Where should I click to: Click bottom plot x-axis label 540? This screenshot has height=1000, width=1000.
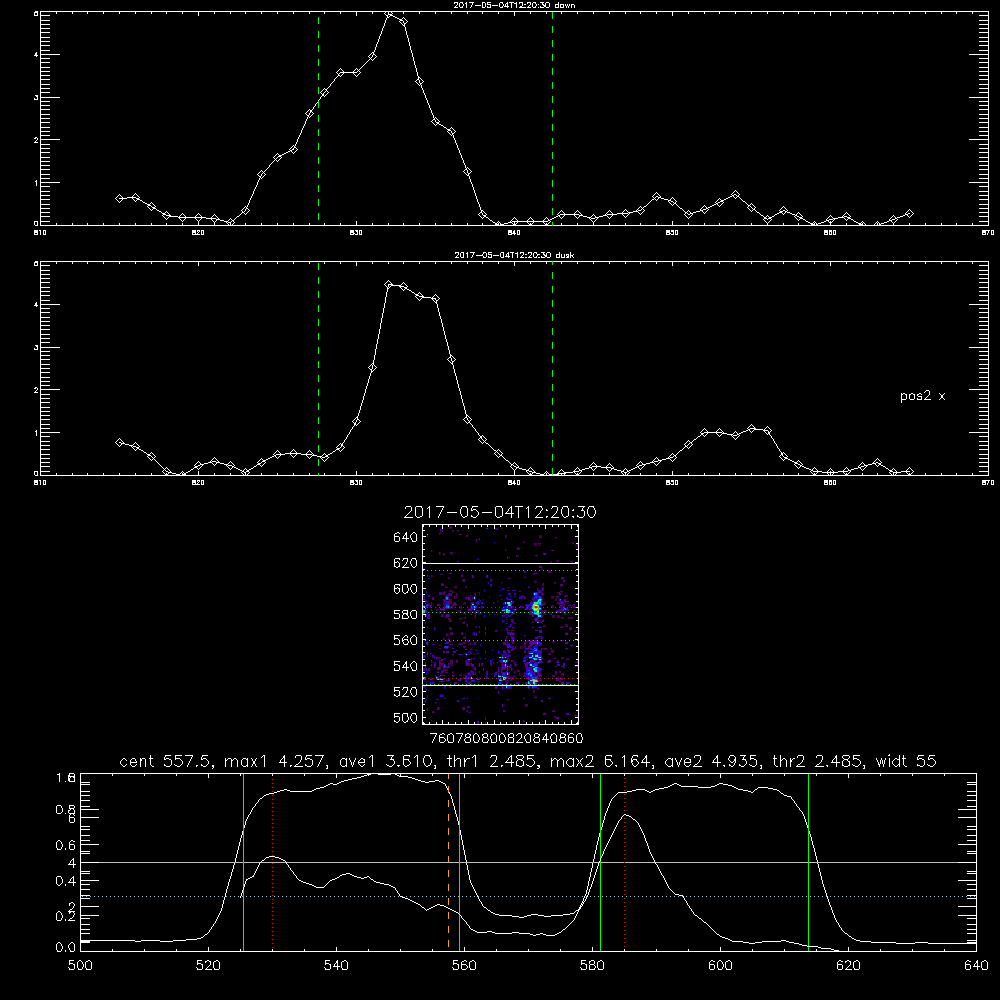click(336, 966)
